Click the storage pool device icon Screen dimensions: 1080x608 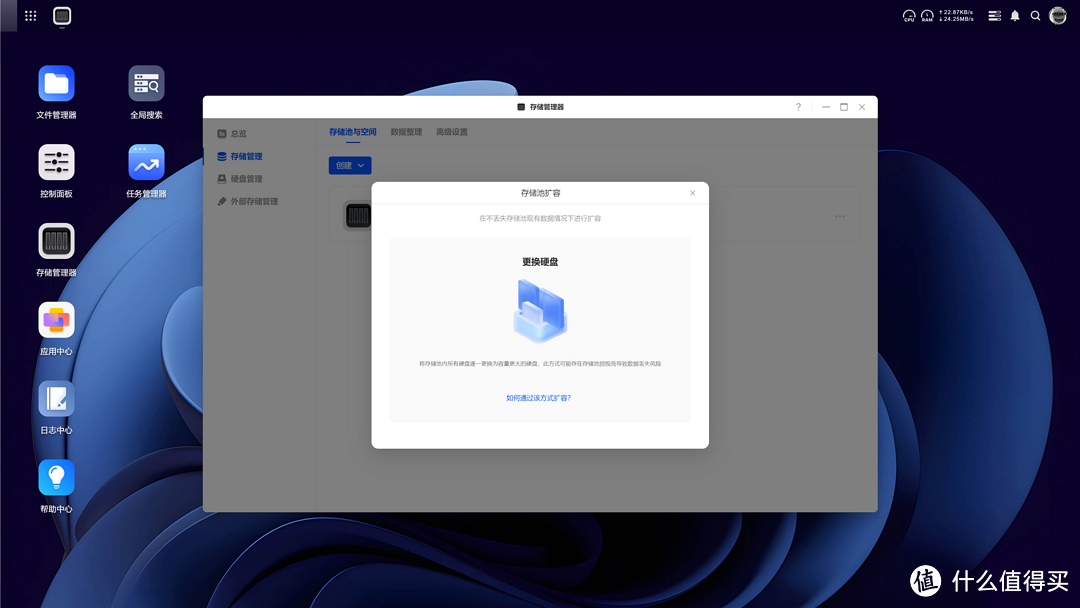click(357, 216)
